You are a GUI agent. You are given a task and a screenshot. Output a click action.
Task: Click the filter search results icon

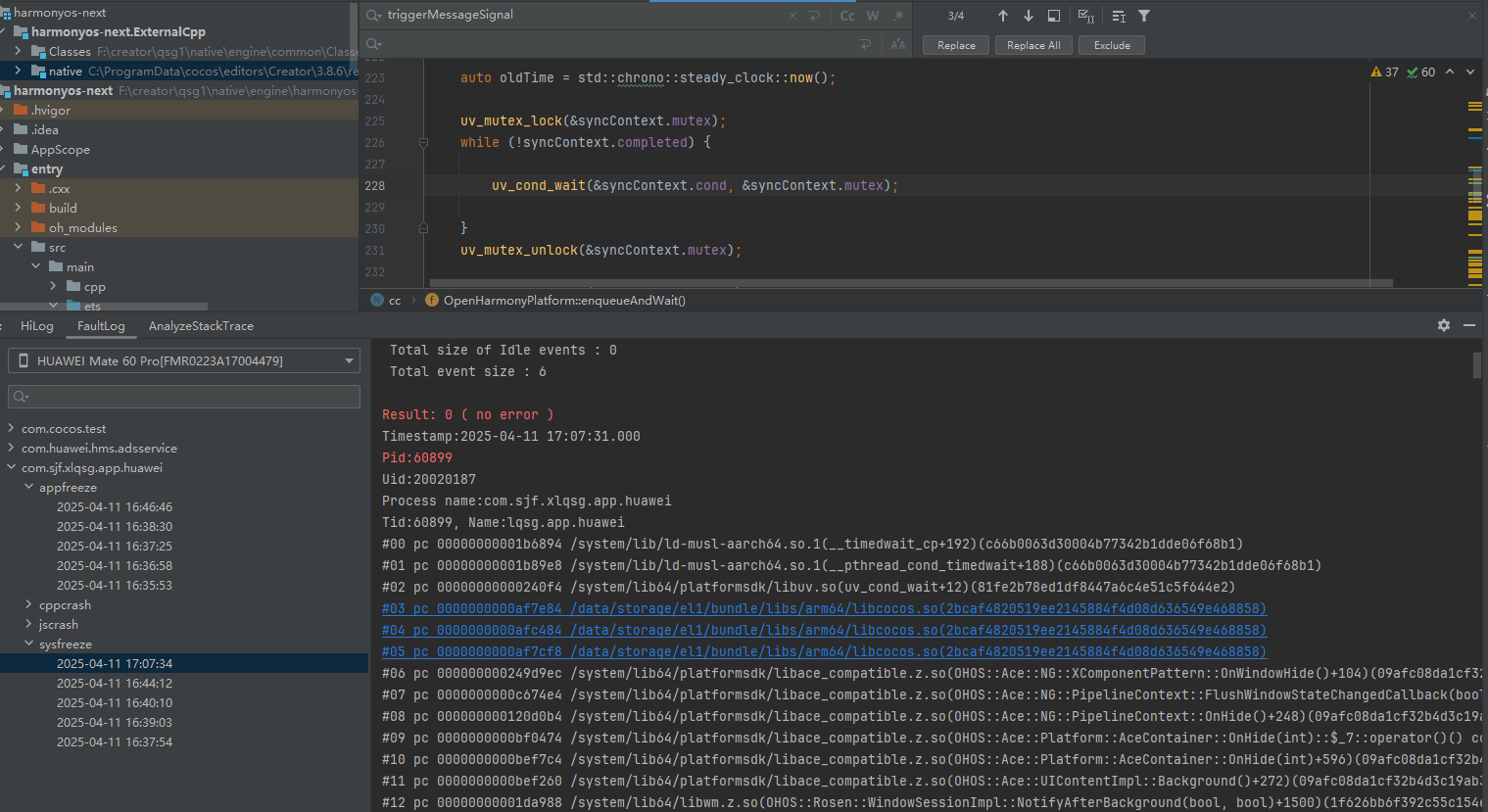pyautogui.click(x=1144, y=16)
